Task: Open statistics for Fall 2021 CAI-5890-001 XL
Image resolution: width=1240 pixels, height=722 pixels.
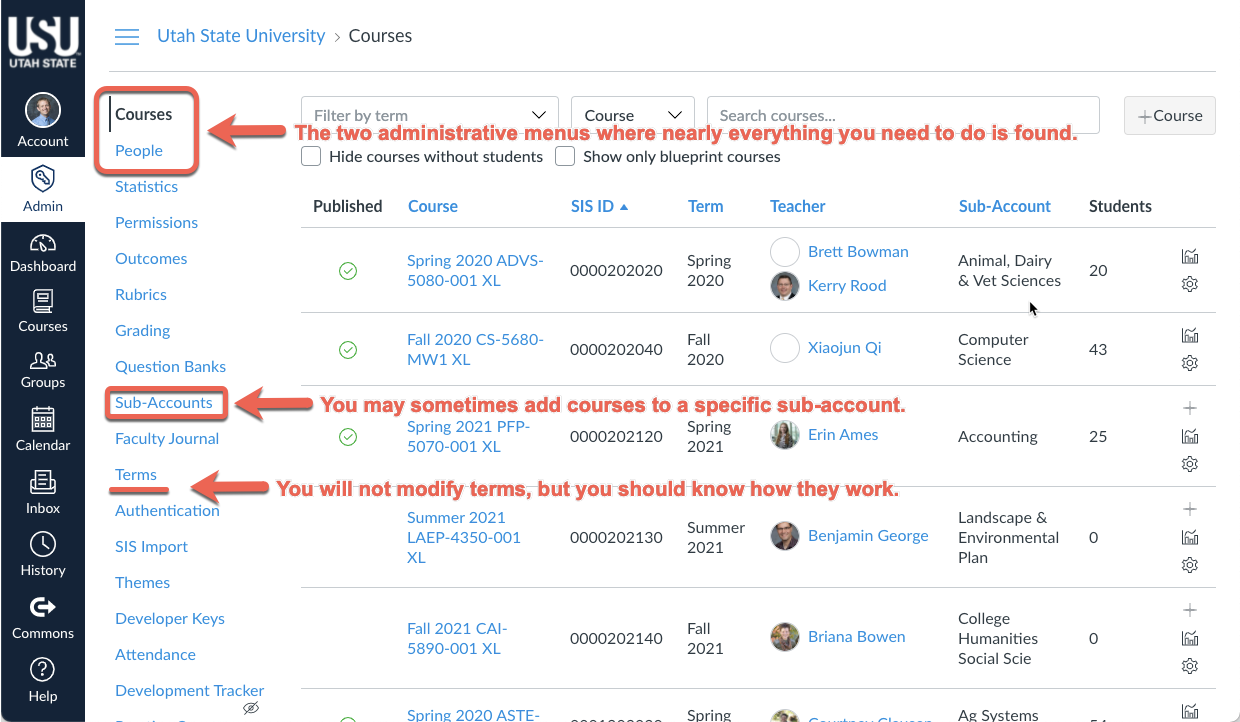Action: pos(1190,638)
